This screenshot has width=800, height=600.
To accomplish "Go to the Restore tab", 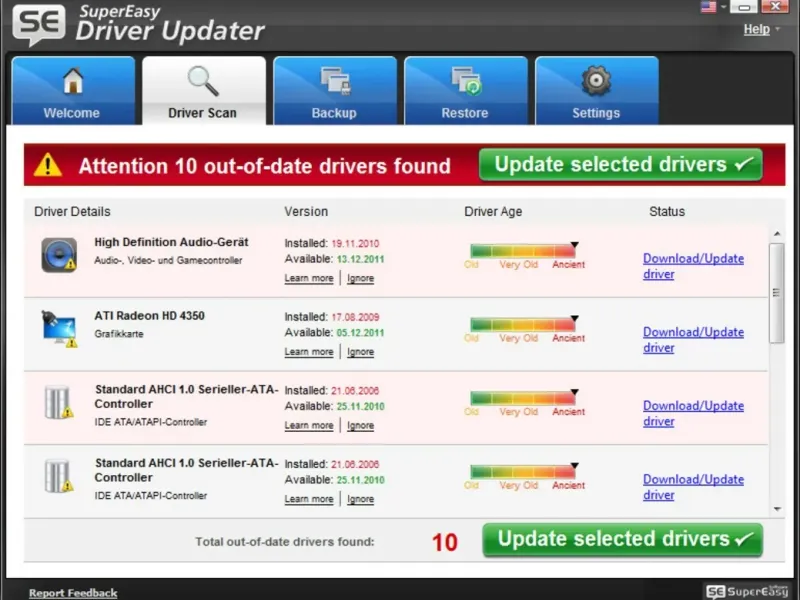I will pyautogui.click(x=466, y=91).
